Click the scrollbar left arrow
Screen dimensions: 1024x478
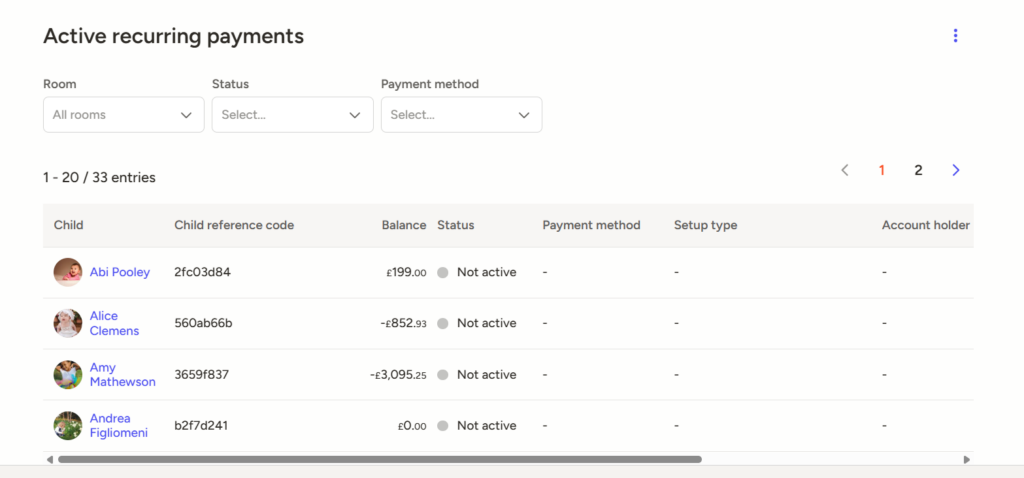point(50,460)
